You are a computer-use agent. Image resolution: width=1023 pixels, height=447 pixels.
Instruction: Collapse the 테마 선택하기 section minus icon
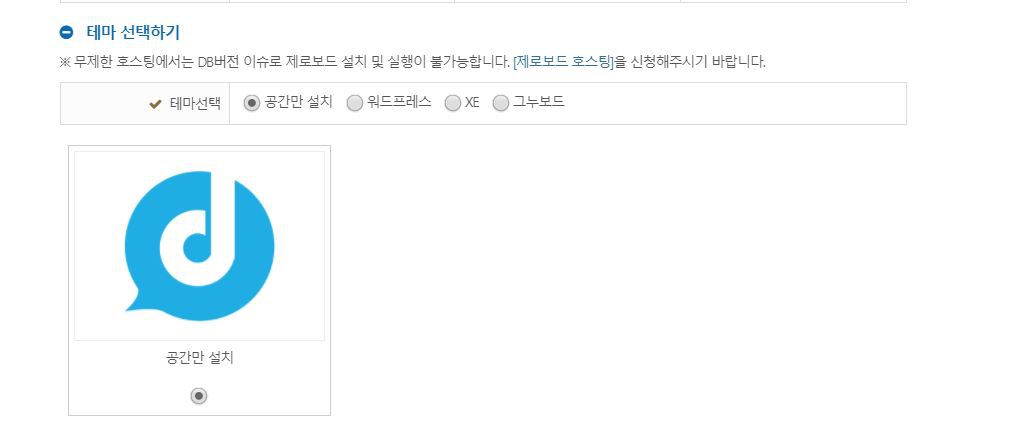(67, 32)
